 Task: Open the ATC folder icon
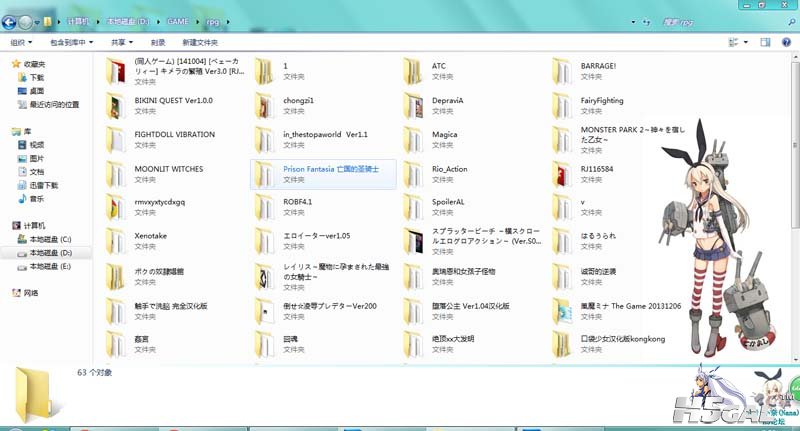click(x=413, y=71)
